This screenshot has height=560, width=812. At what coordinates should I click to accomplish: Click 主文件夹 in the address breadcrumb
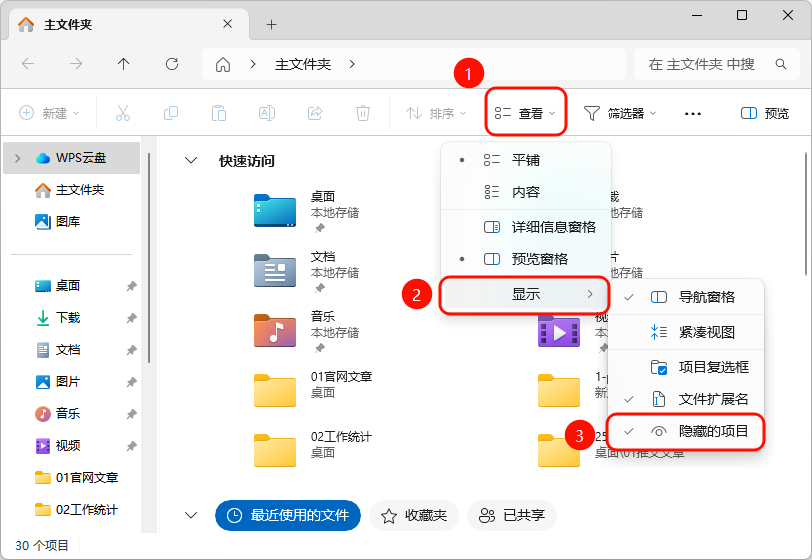pyautogui.click(x=303, y=64)
